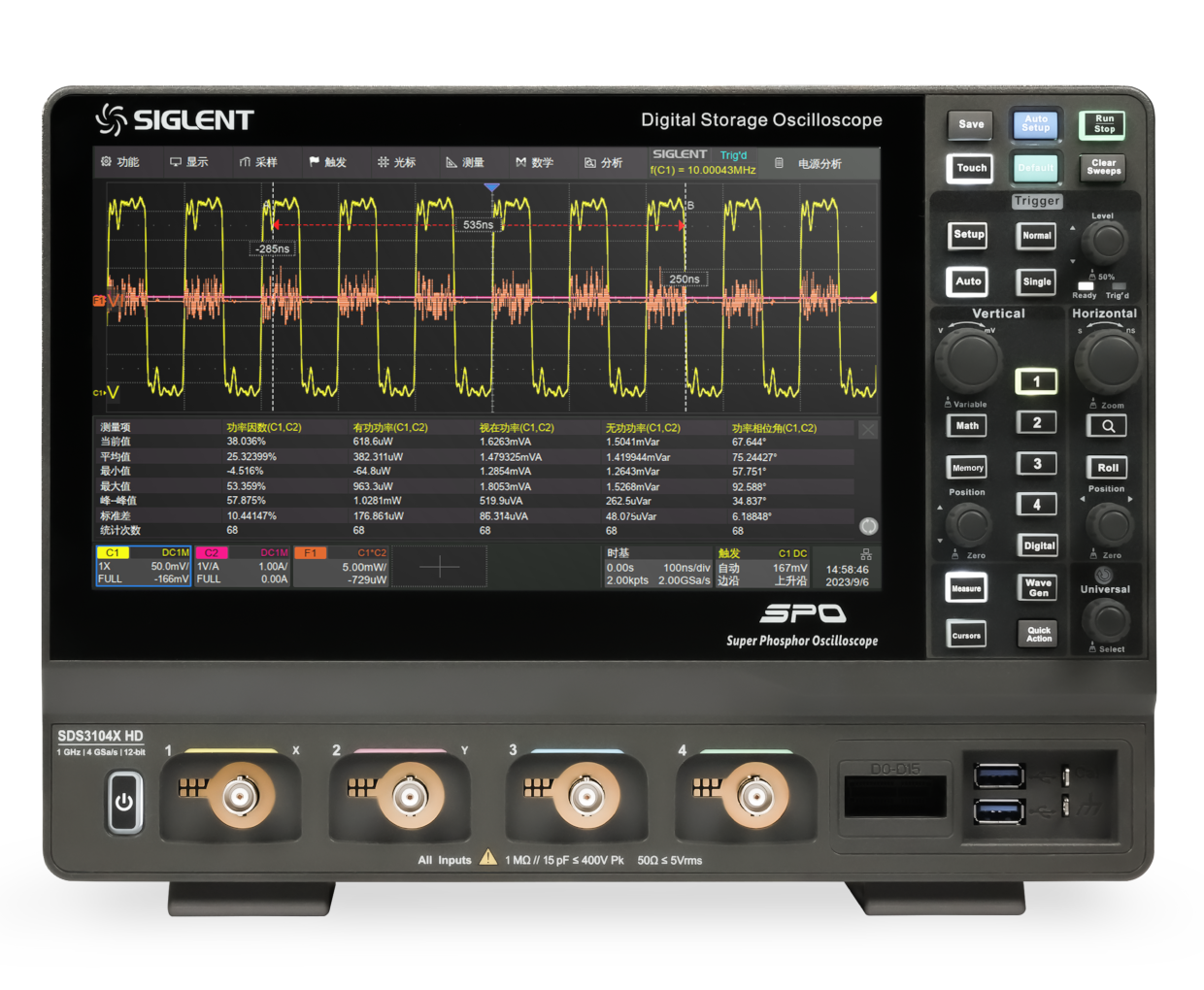The width and height of the screenshot is (1204, 990).
Task: Push the Save hardware button
Action: point(971,124)
